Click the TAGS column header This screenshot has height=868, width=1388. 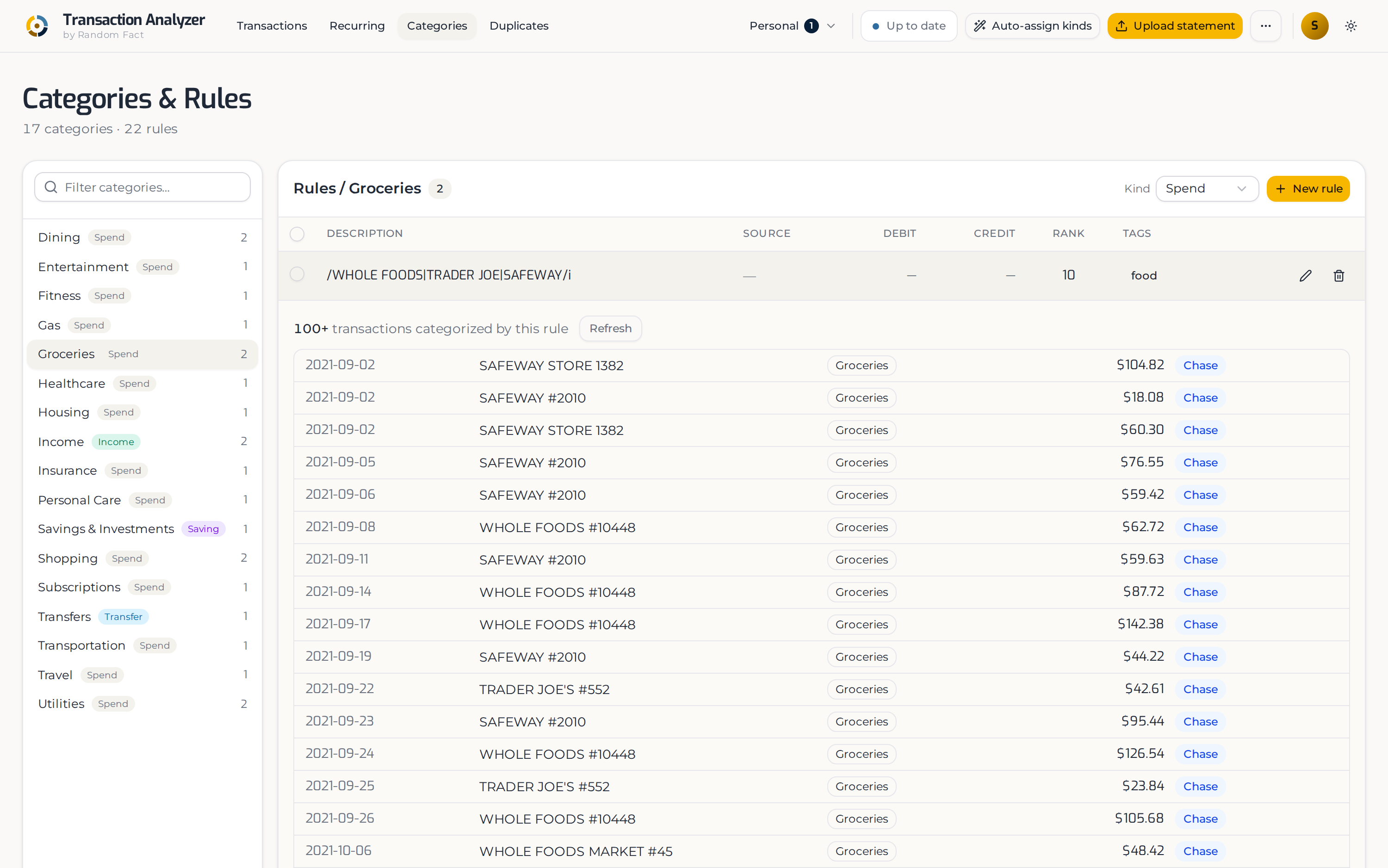point(1137,234)
